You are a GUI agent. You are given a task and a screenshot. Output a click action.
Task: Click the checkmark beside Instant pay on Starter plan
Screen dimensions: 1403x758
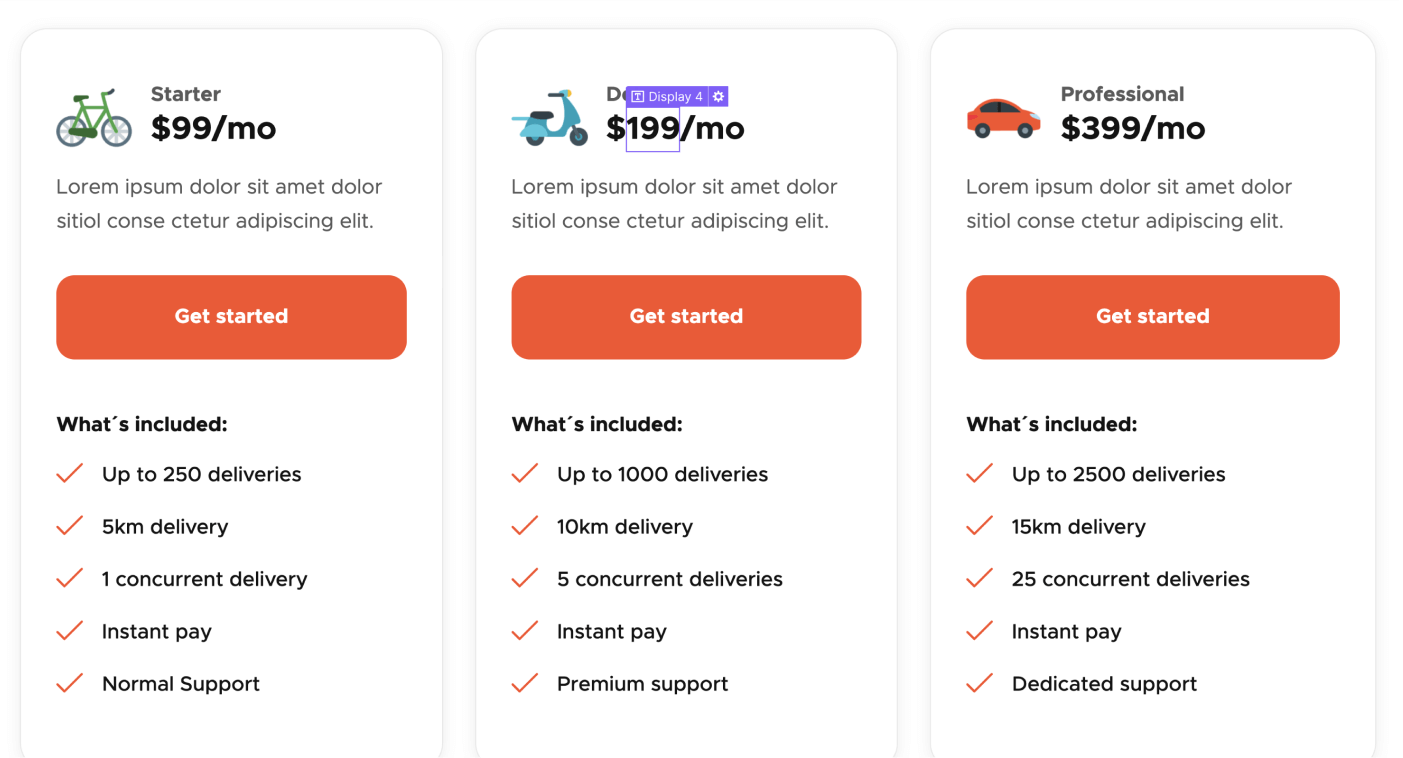[69, 630]
